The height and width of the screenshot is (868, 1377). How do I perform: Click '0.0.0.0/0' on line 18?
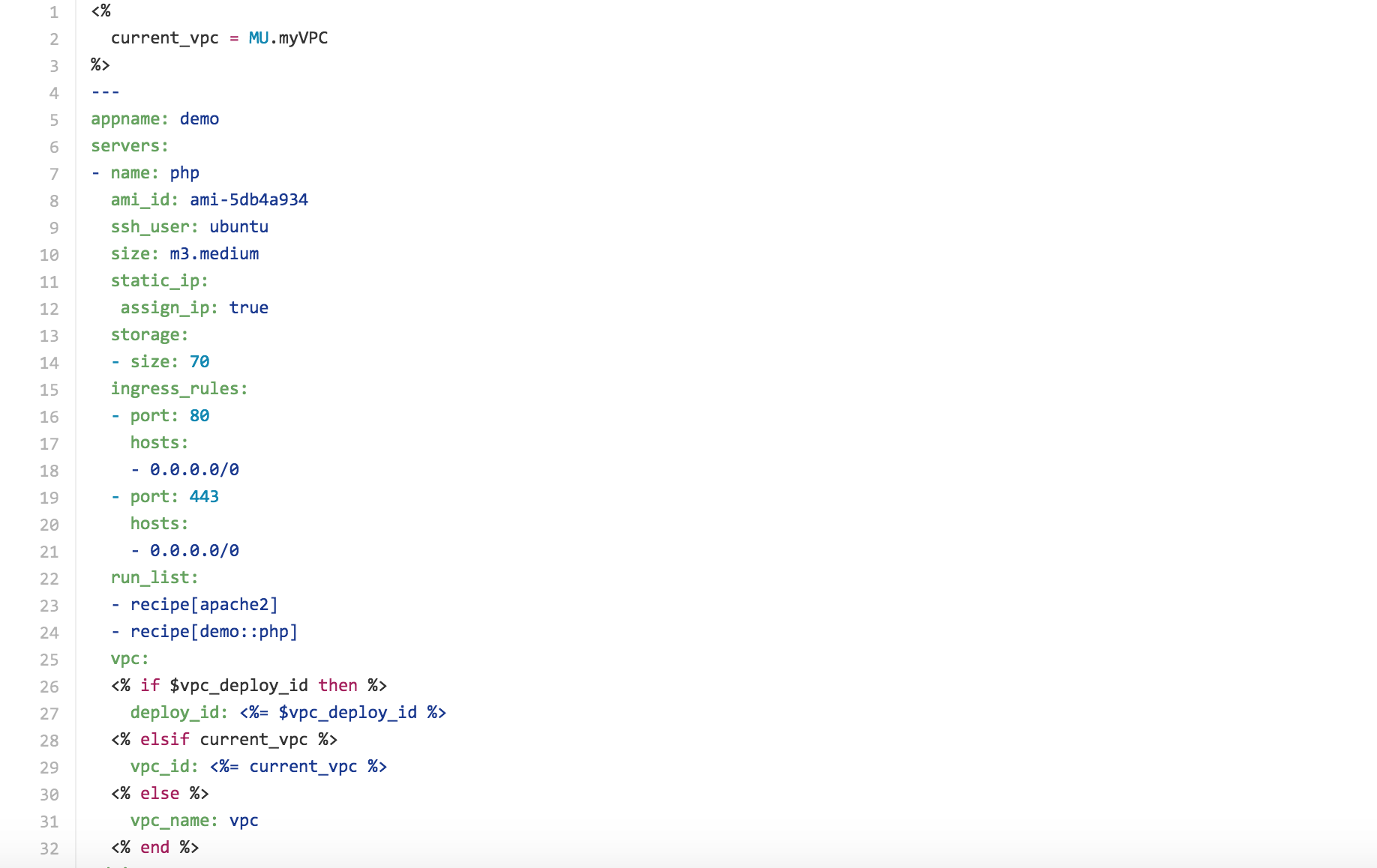(195, 470)
